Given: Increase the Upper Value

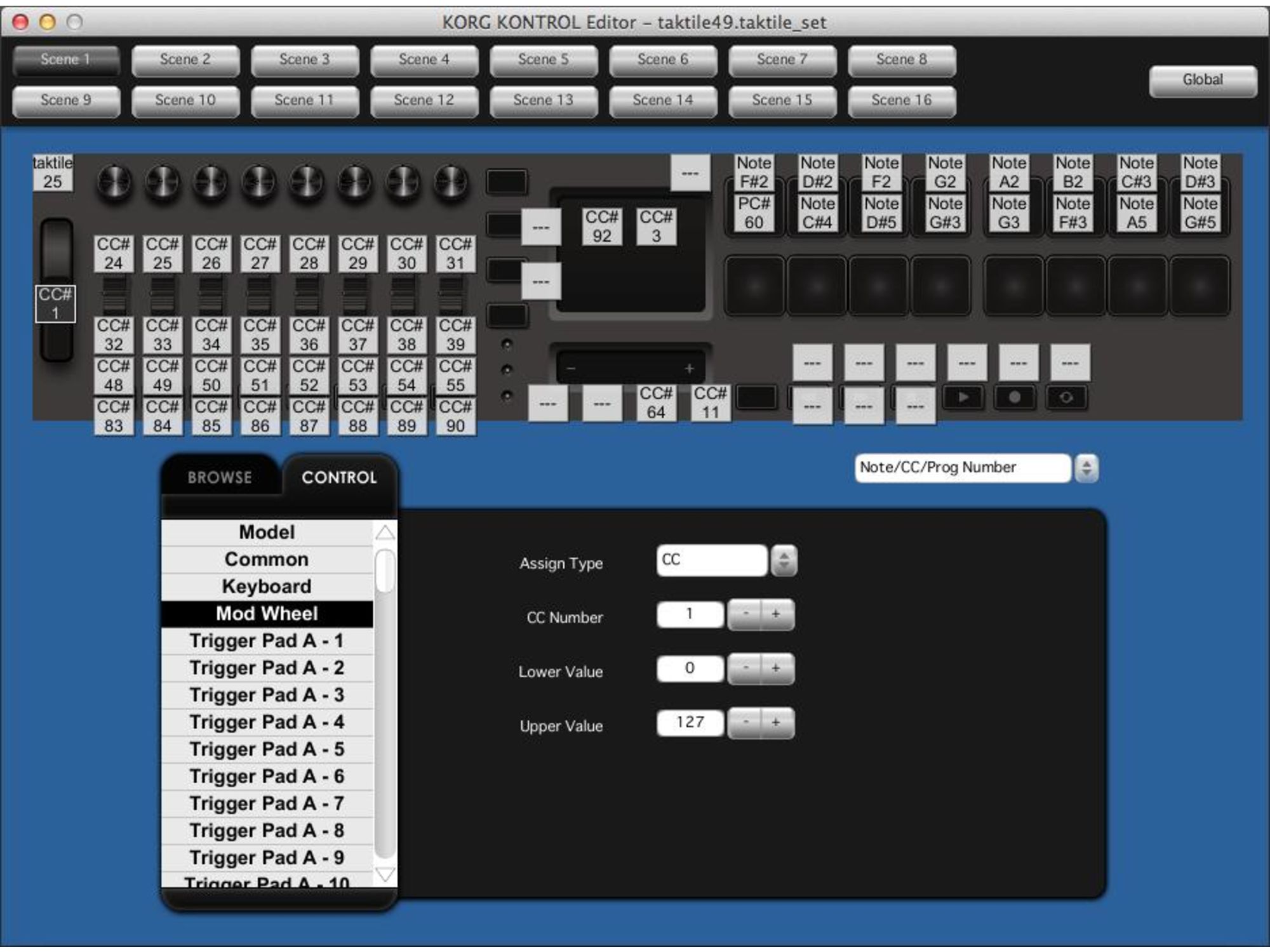Looking at the screenshot, I should 777,723.
